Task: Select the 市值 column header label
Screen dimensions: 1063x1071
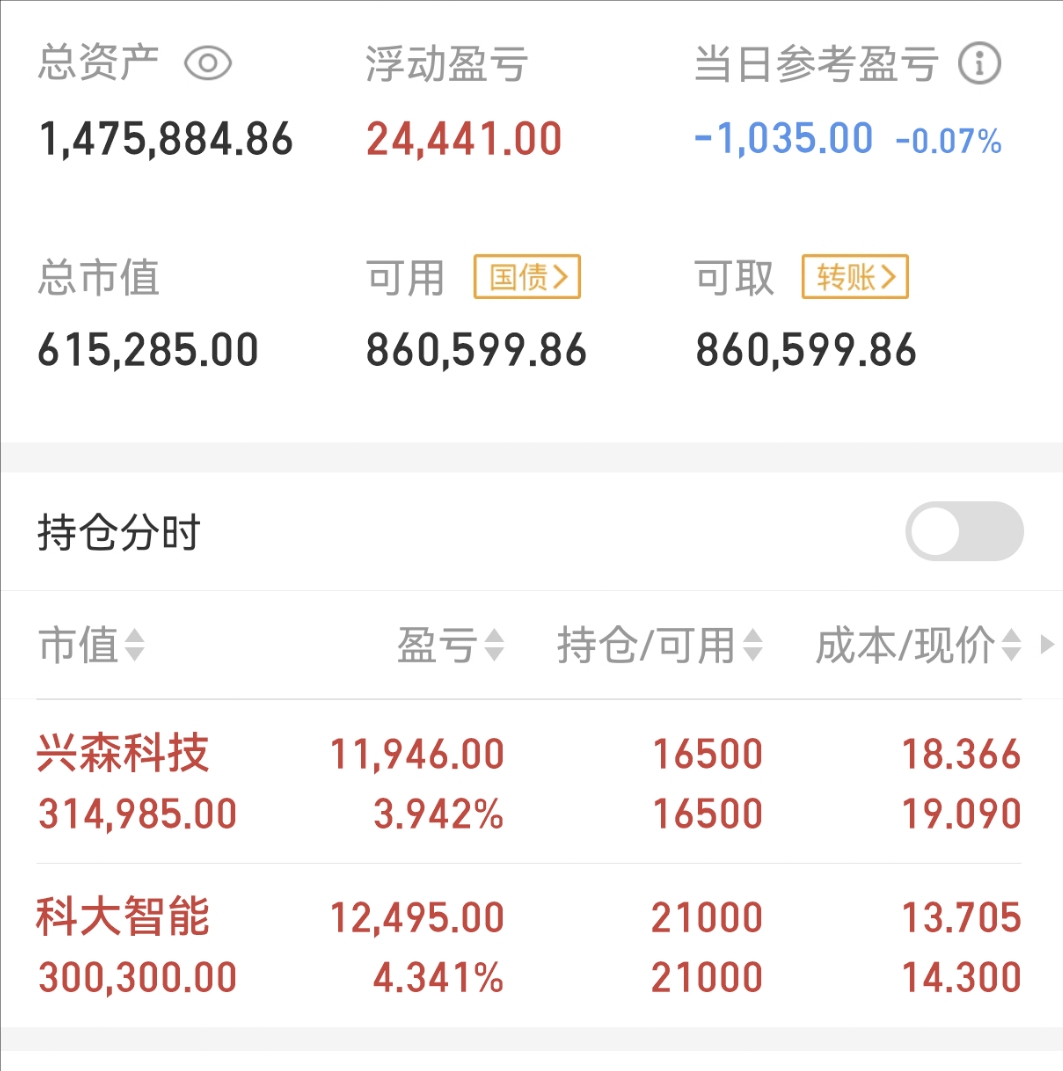Action: point(79,645)
